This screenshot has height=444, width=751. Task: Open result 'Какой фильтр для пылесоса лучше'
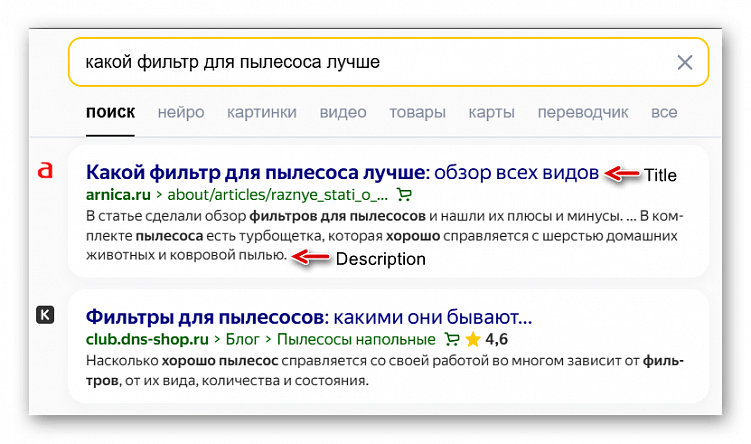[x=342, y=172]
